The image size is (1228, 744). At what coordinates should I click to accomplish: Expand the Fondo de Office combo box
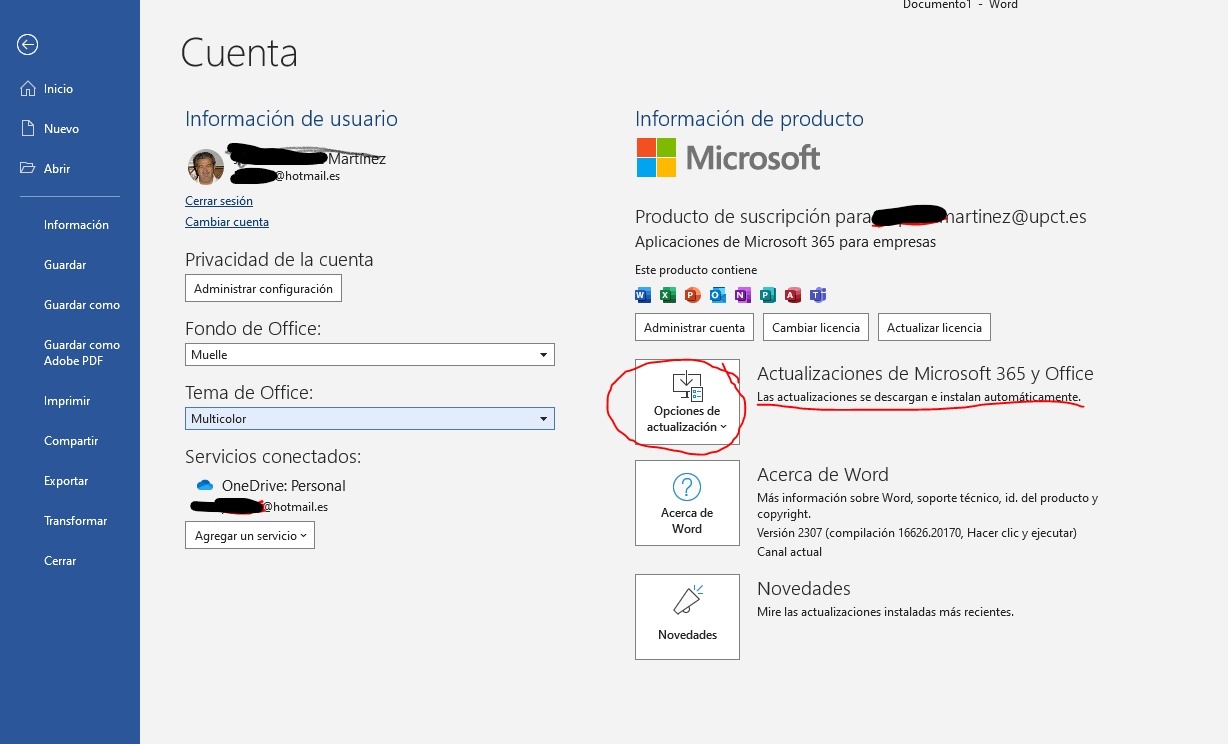370,355
